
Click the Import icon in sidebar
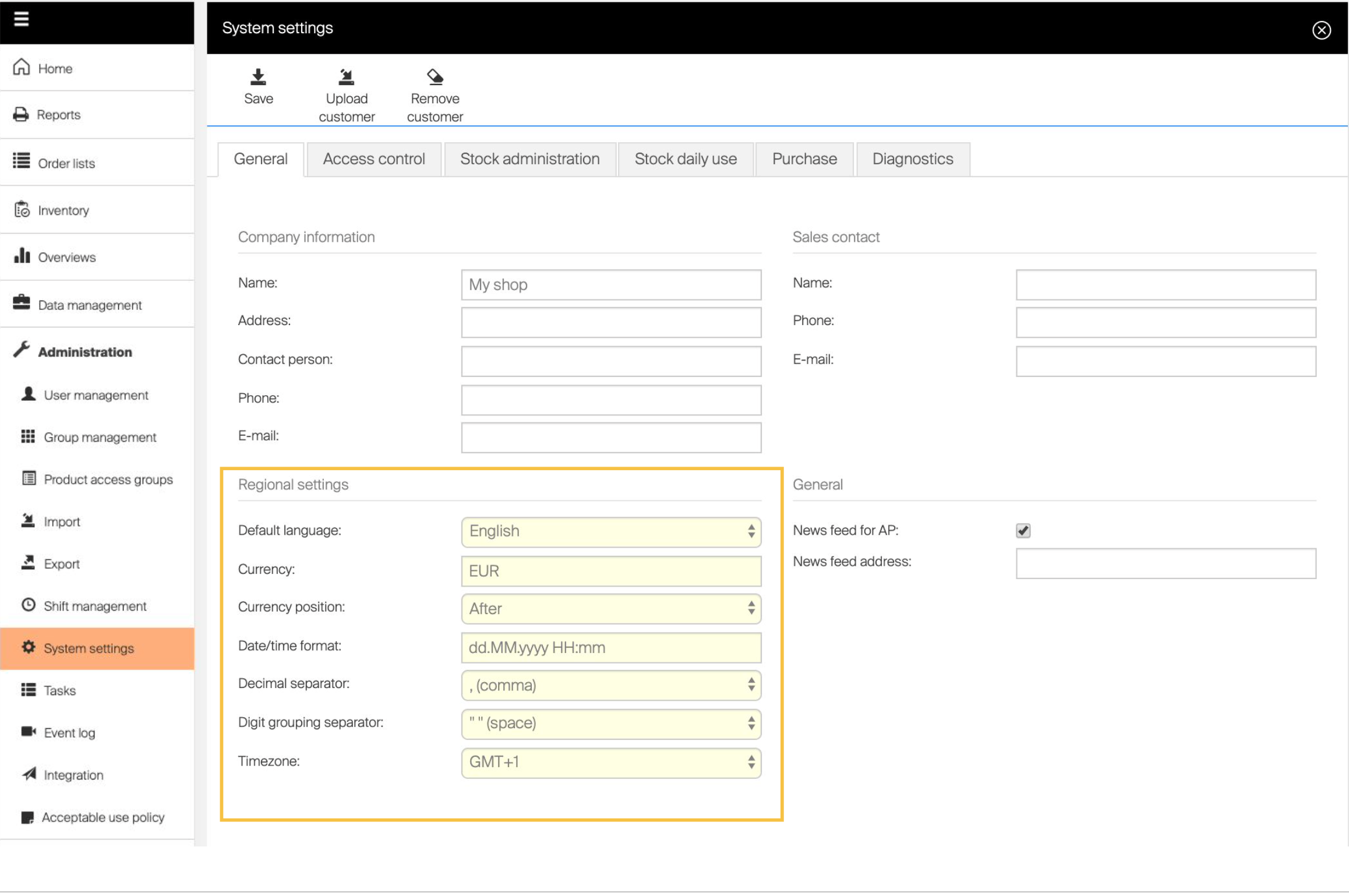tap(28, 521)
